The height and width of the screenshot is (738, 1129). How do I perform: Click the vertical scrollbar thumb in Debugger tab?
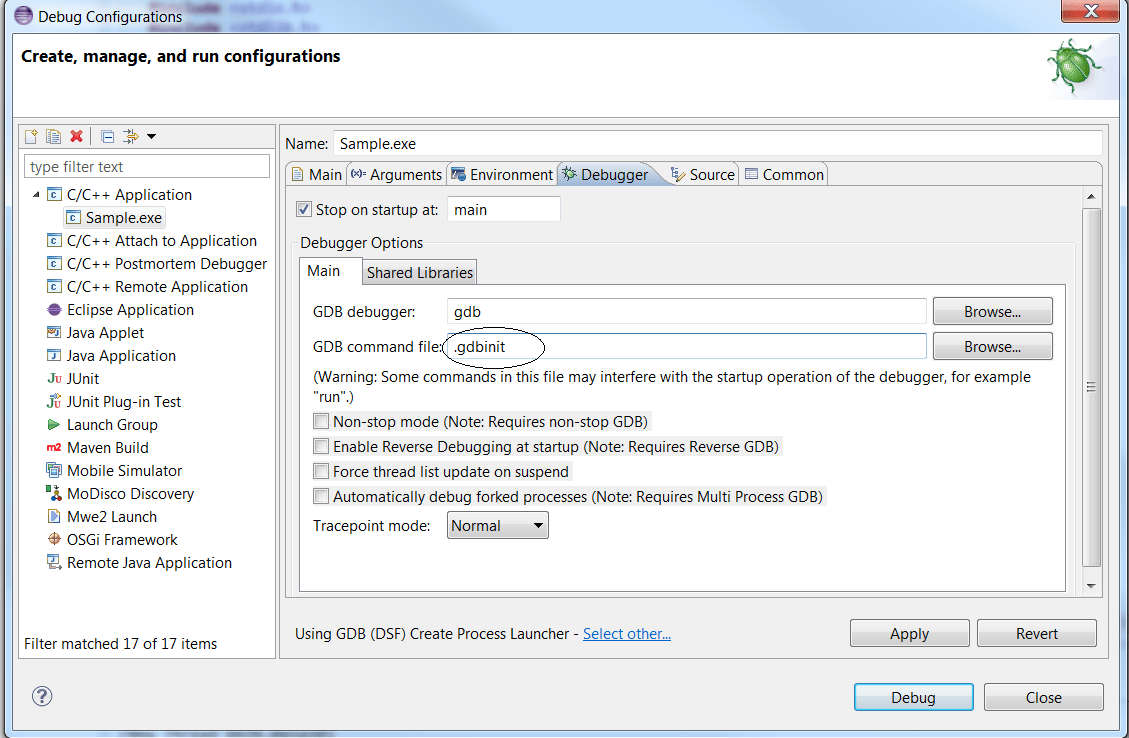click(x=1091, y=387)
